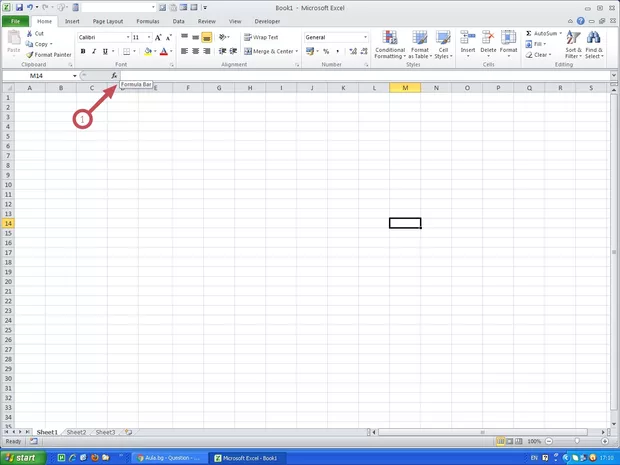This screenshot has width=620, height=465.
Task: Switch to Sheet2 worksheet tab
Action: [76, 432]
